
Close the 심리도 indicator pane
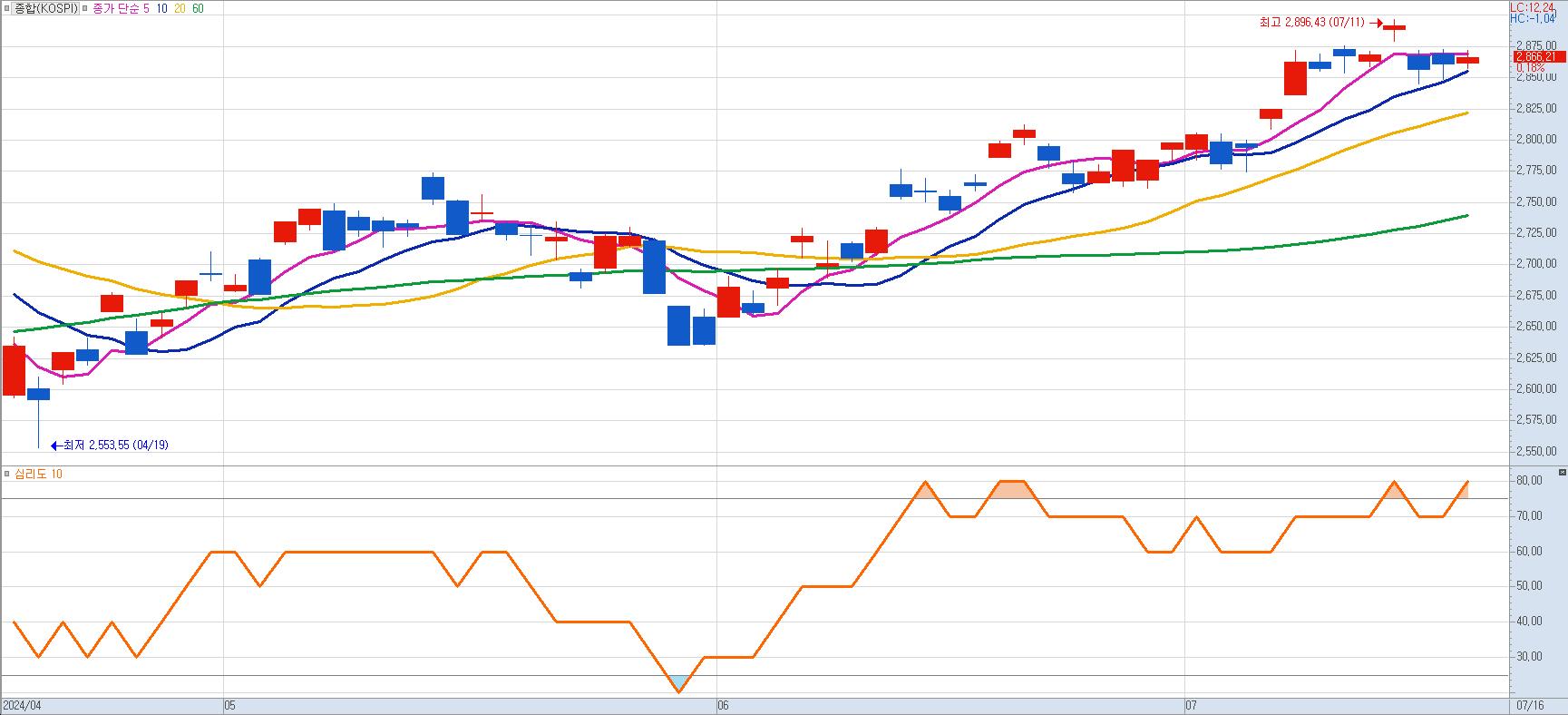tap(1562, 473)
